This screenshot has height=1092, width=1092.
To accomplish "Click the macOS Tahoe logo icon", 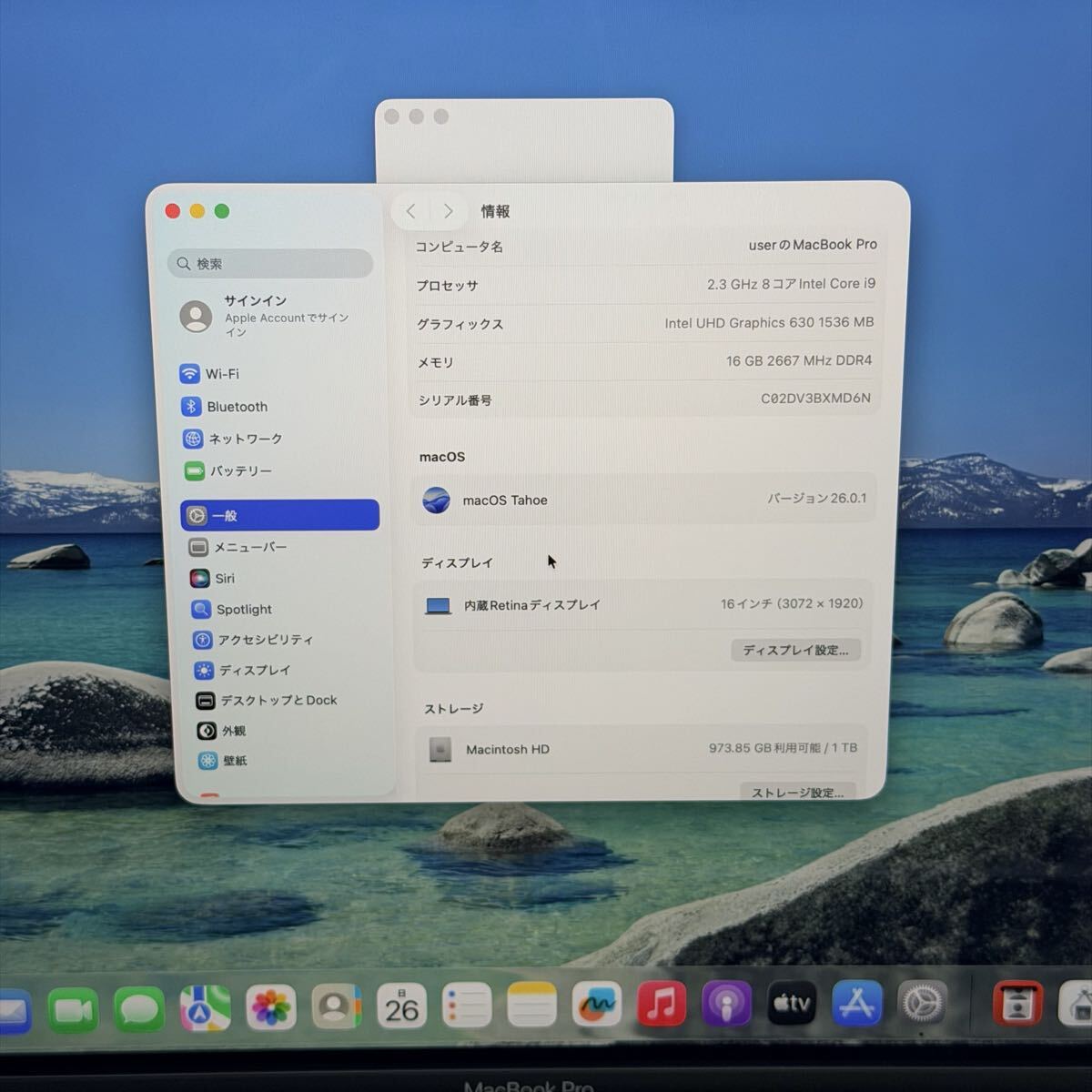I will click(x=437, y=500).
